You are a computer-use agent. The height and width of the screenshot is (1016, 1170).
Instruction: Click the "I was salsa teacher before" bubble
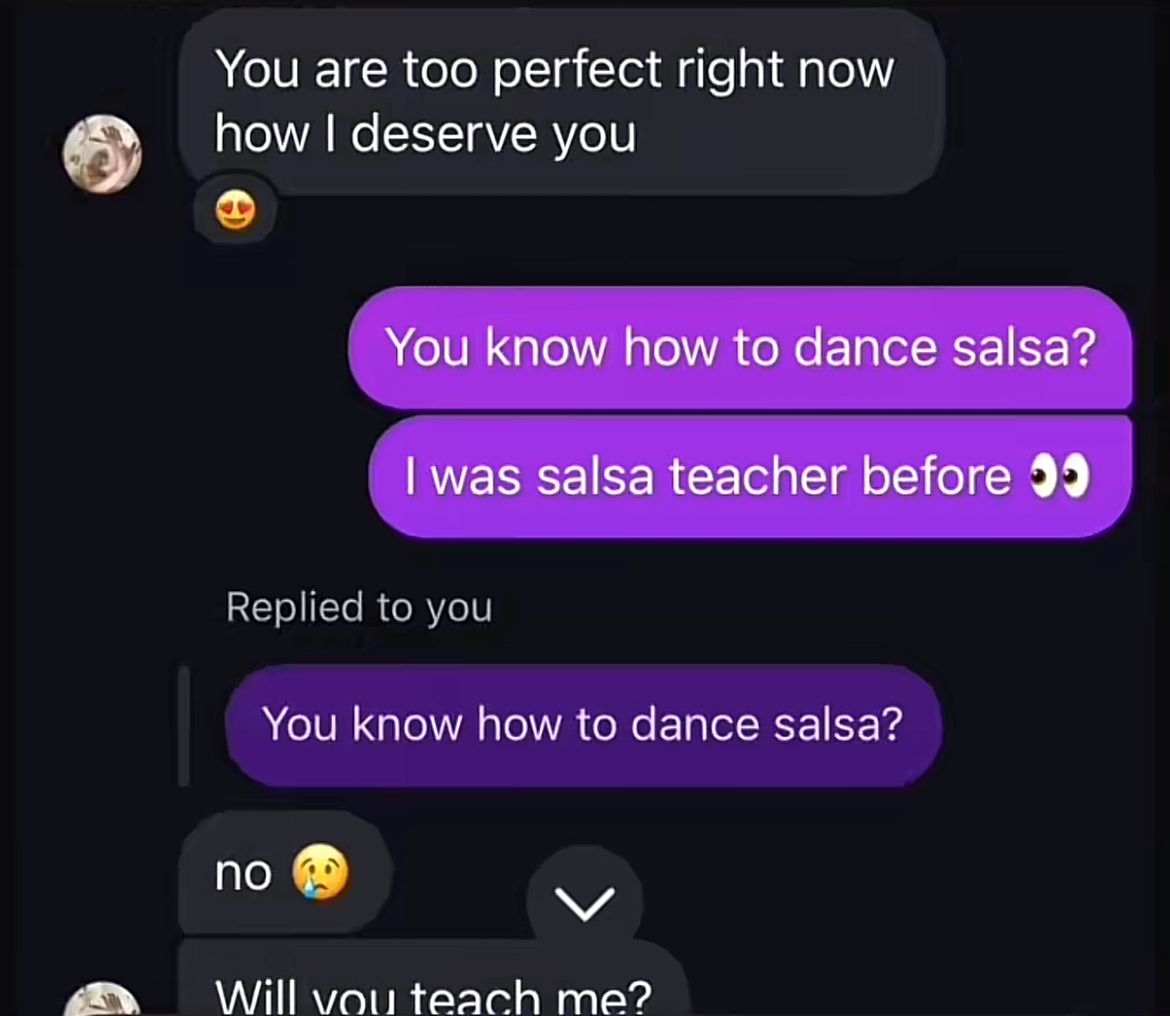click(x=750, y=477)
